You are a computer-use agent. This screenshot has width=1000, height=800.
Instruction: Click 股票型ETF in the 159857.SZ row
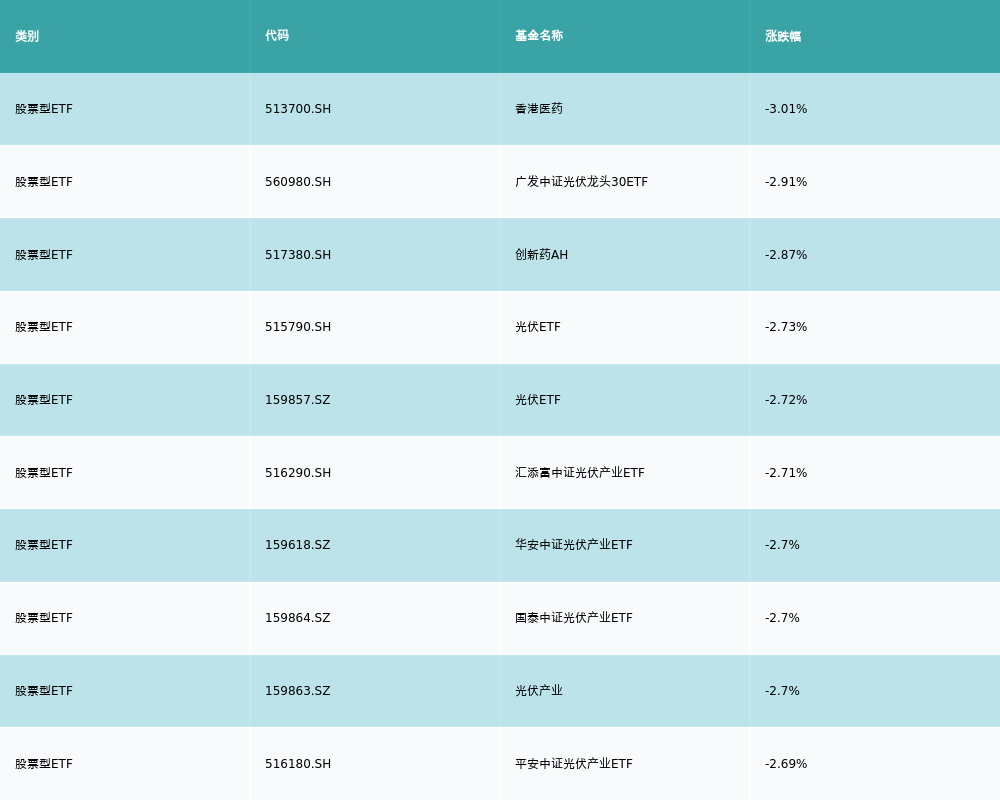44,400
